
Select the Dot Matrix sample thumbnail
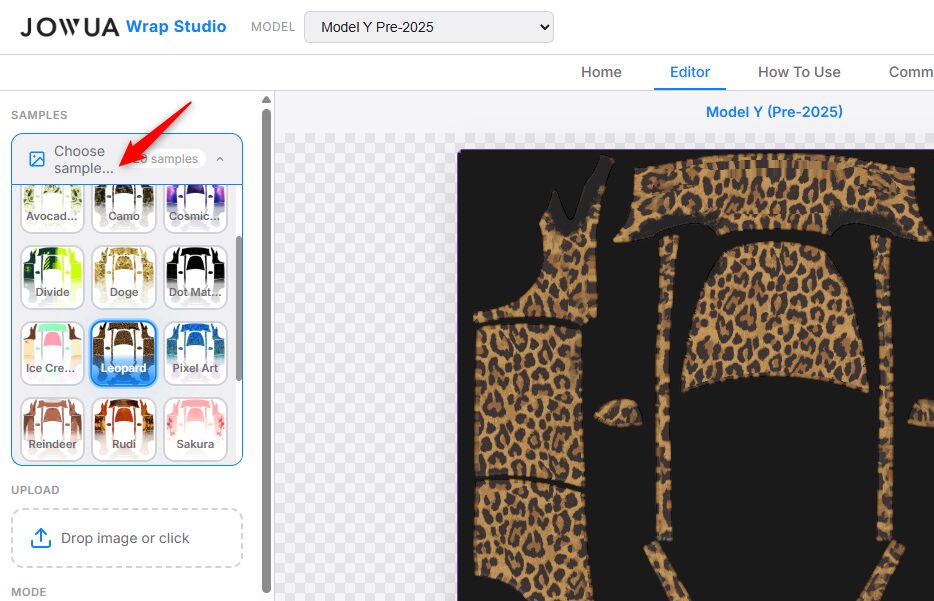(x=195, y=277)
